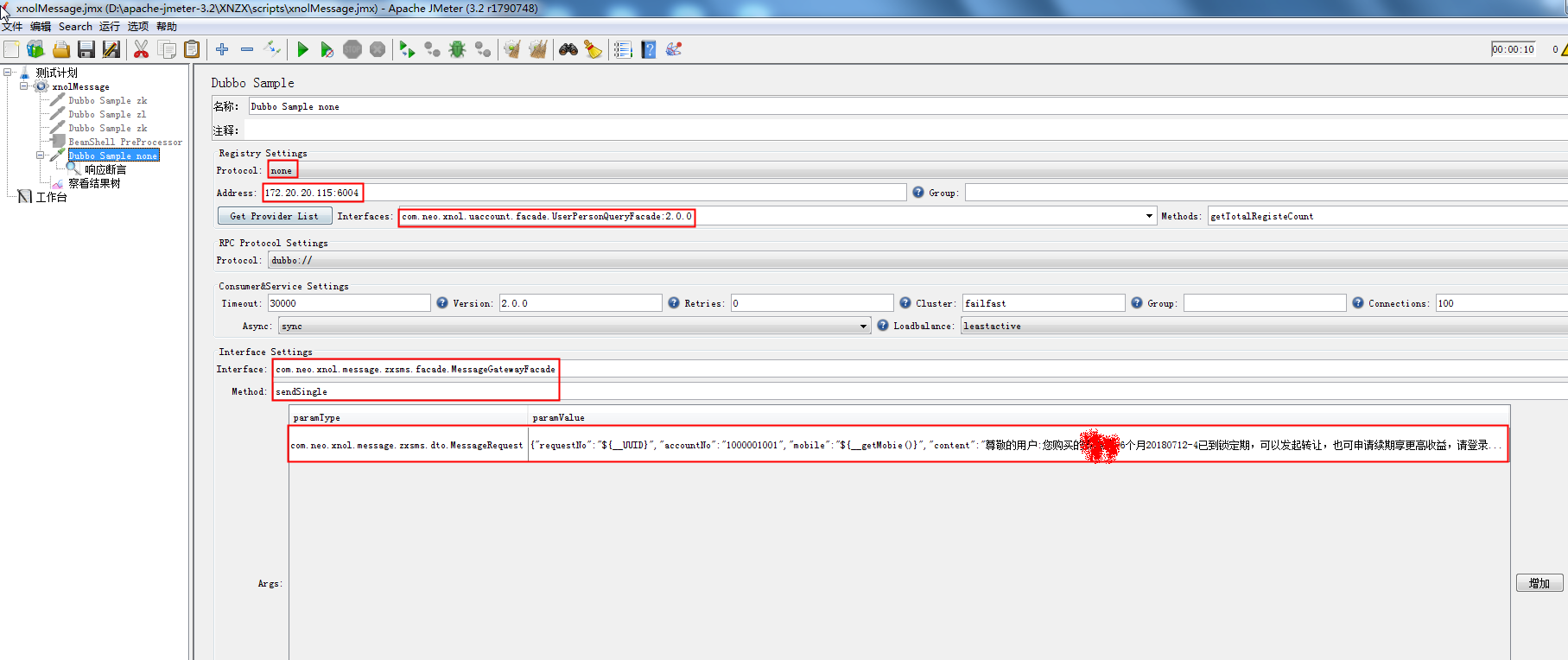Select BeanShell PreProcessor in tree
1568x660 pixels.
[125, 142]
